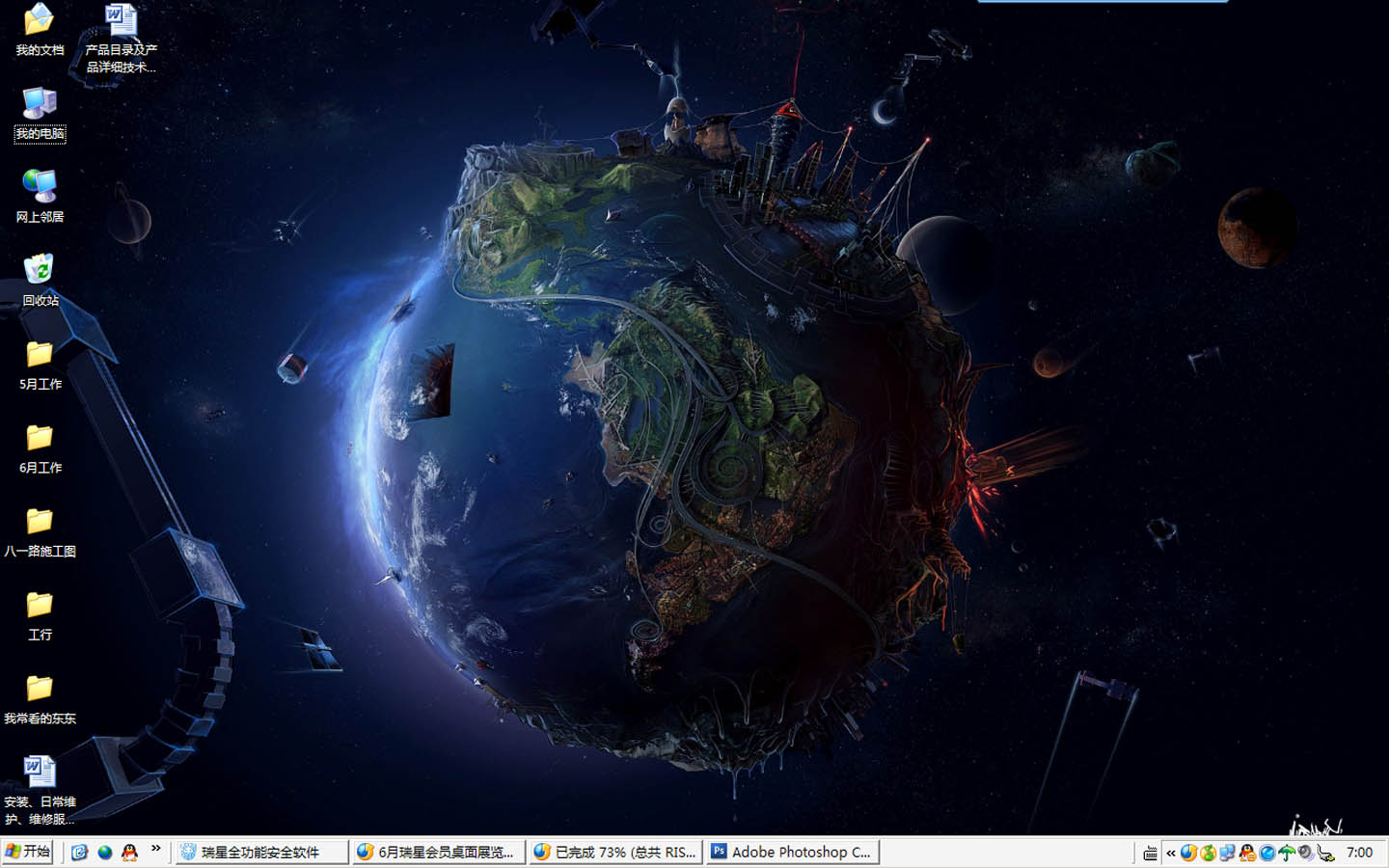Click the 7:00 taskbar clock

click(x=1360, y=853)
